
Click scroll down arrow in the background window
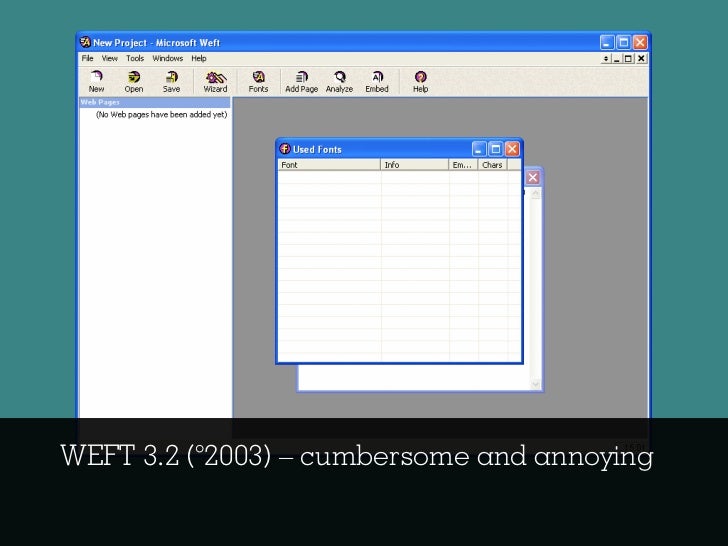(x=535, y=384)
